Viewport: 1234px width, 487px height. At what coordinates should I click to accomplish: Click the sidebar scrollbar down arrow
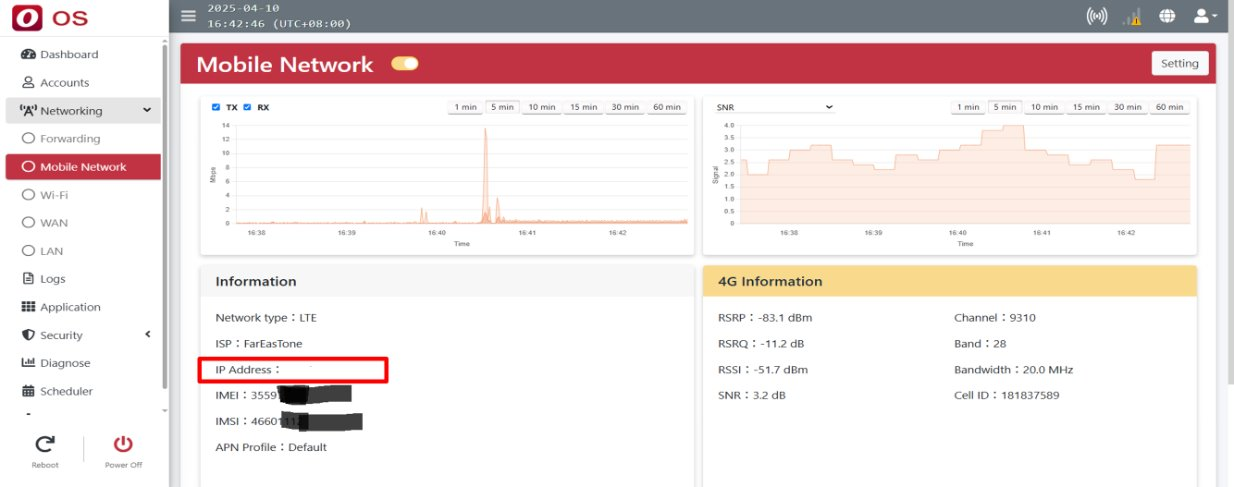click(x=165, y=411)
